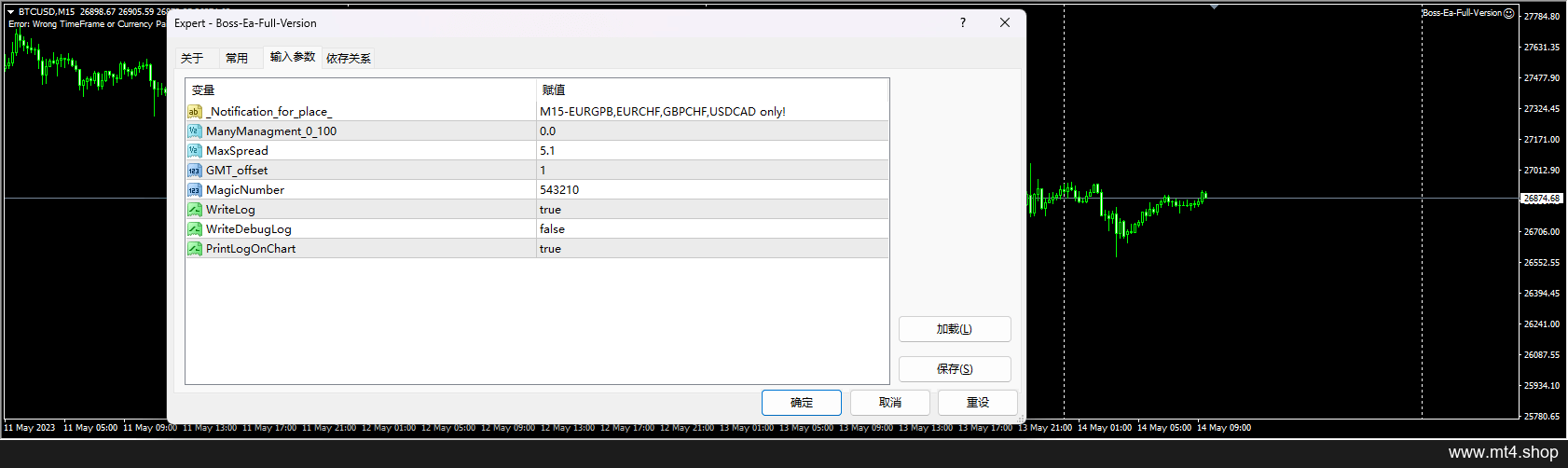Screen dimensions: 1568x468
Task: Click the 11 May 2023 date label on time axis
Action: (x=30, y=428)
